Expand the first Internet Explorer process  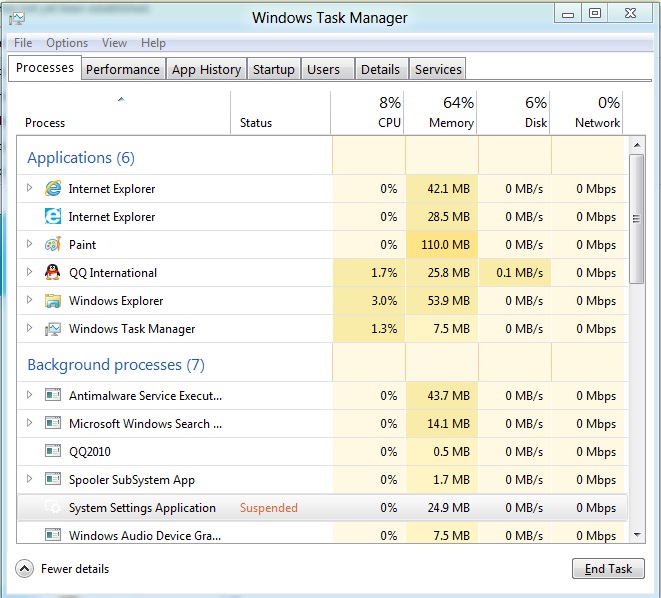pos(29,188)
